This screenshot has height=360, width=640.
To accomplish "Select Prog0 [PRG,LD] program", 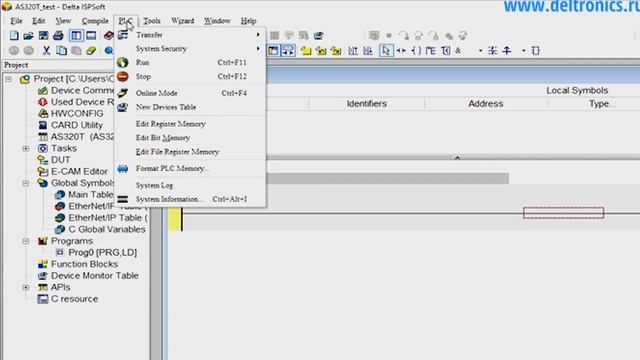I will point(102,252).
